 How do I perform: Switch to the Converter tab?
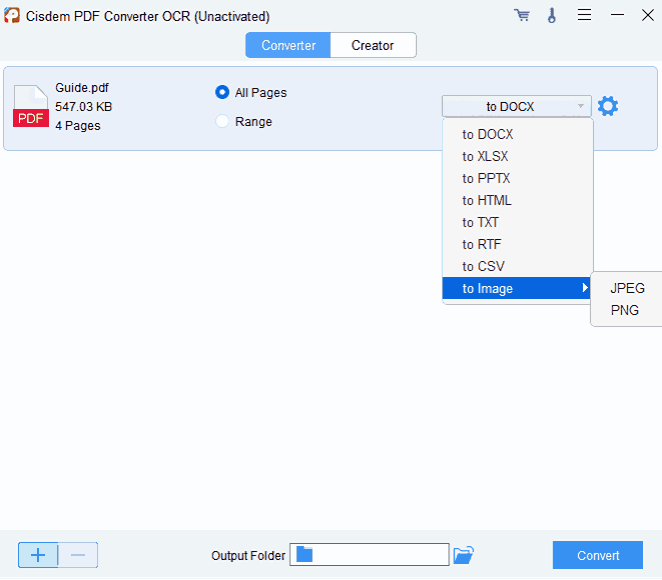pos(288,45)
